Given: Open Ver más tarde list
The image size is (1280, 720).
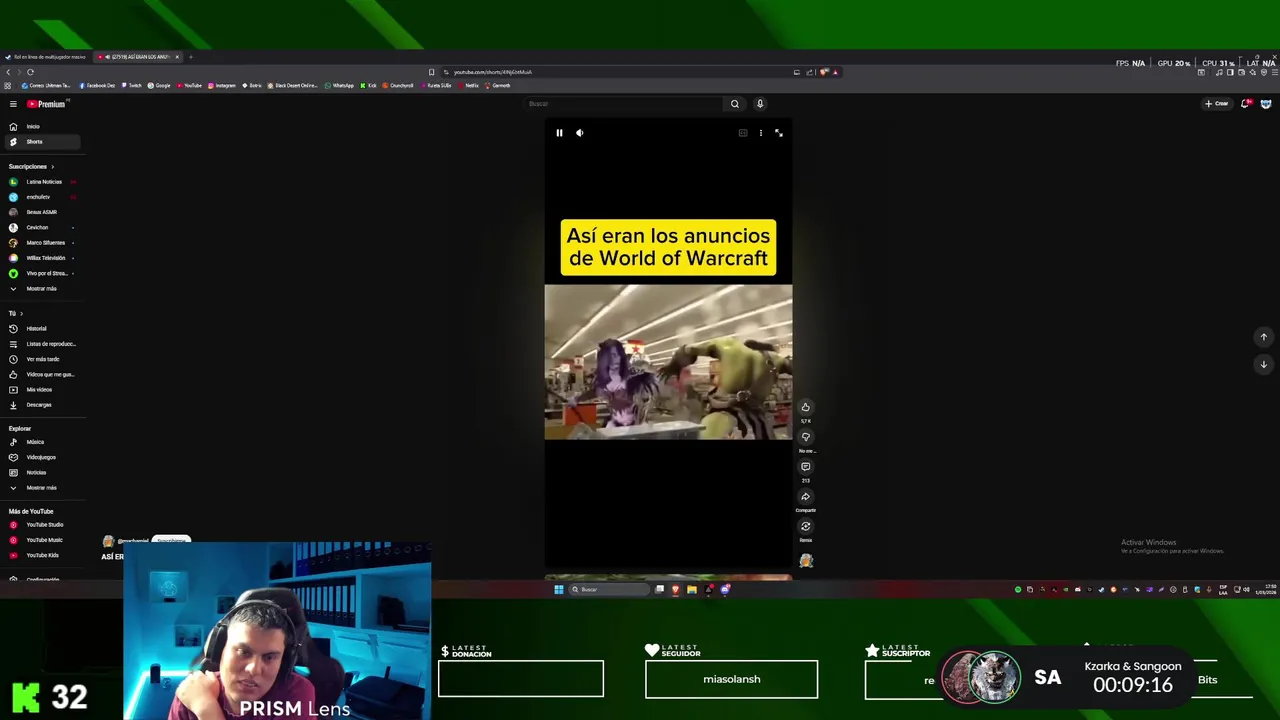Looking at the screenshot, I should point(40,359).
